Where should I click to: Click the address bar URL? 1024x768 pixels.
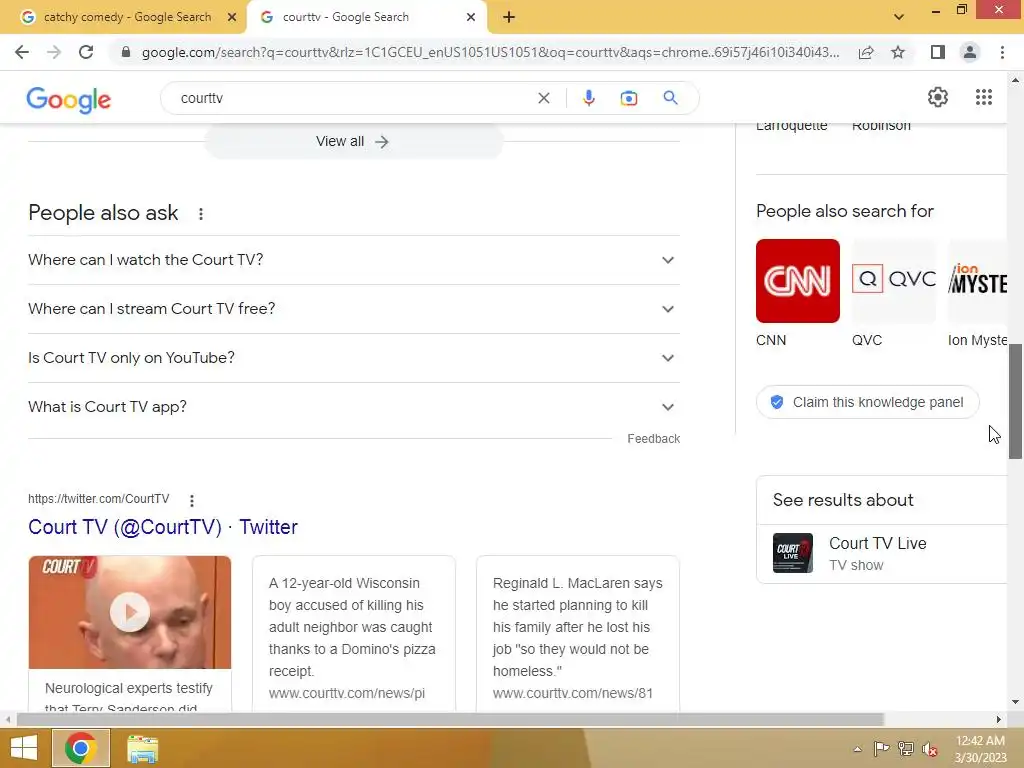490,52
